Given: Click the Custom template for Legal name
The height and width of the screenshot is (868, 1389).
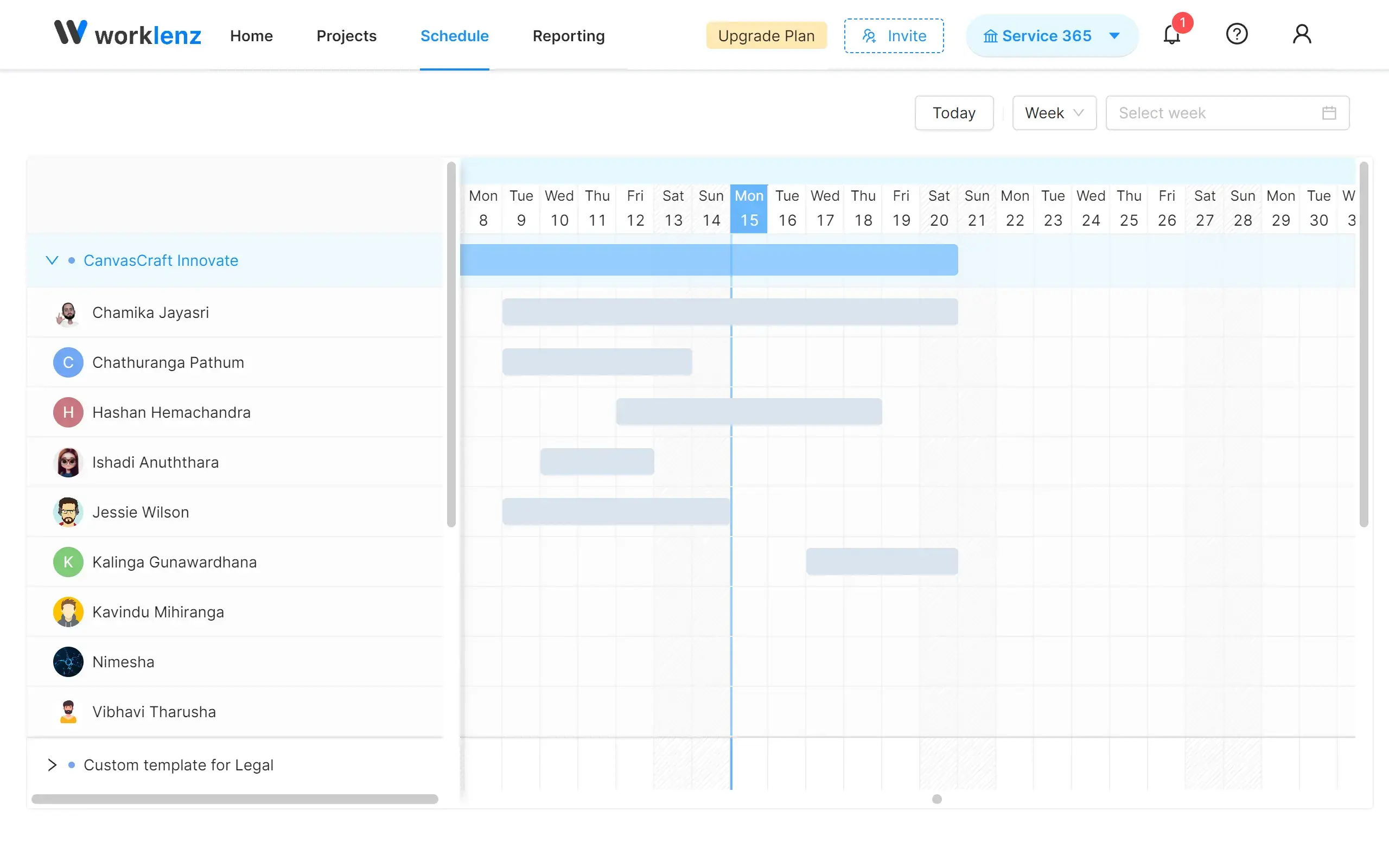Looking at the screenshot, I should click(179, 765).
